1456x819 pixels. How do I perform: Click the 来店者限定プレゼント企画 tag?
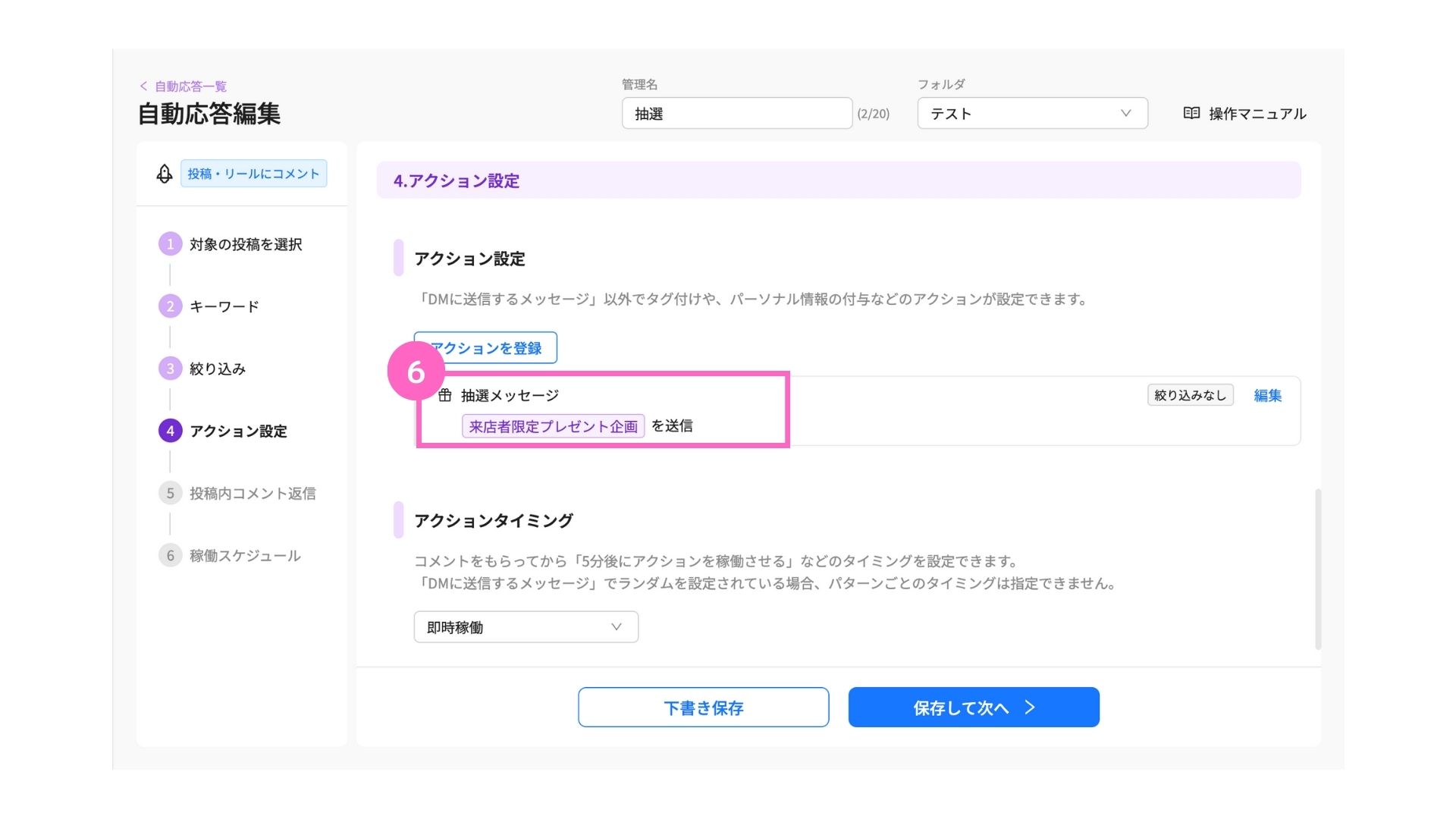[553, 426]
